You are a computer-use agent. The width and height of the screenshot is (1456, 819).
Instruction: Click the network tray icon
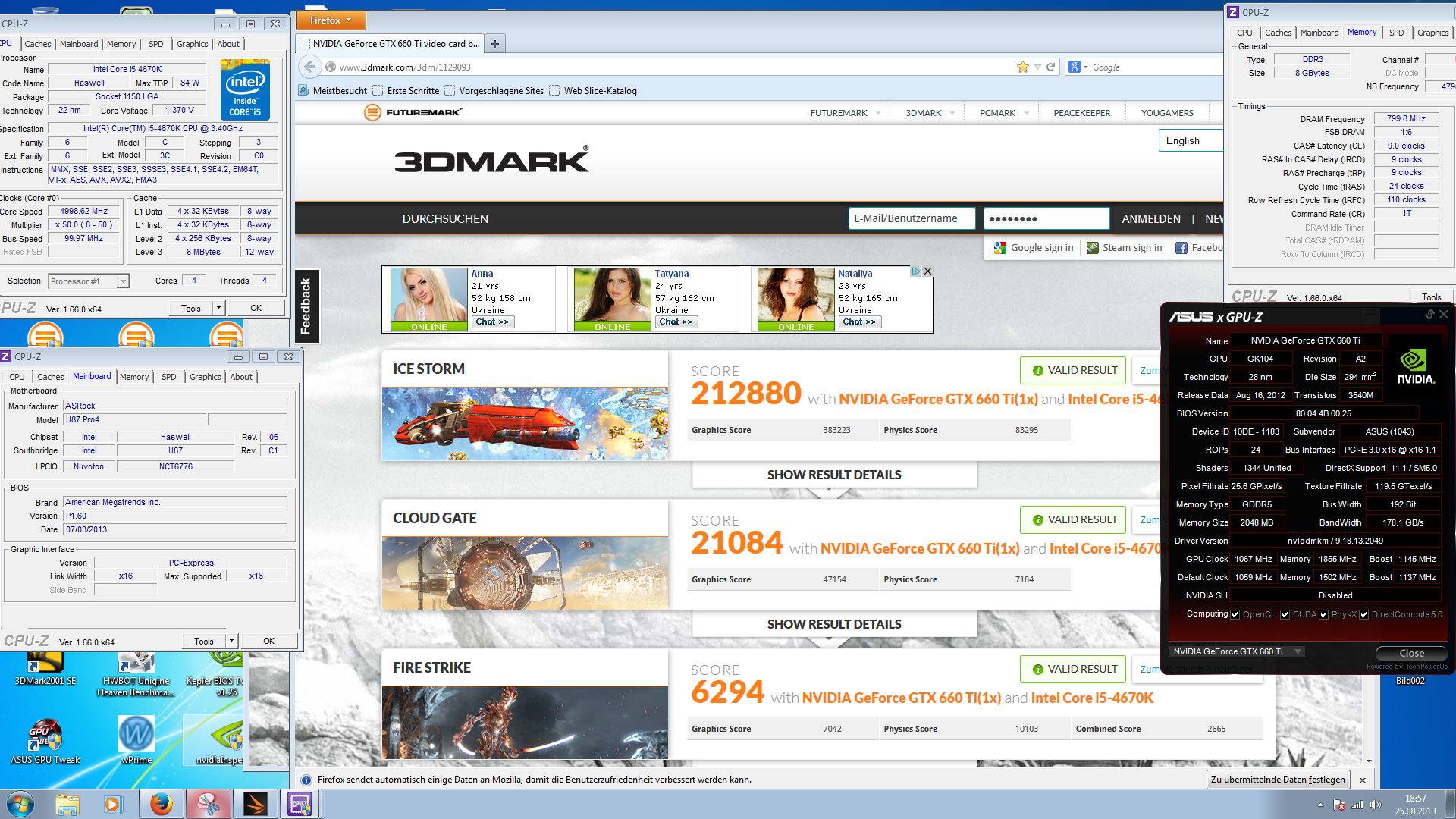pos(1357,805)
